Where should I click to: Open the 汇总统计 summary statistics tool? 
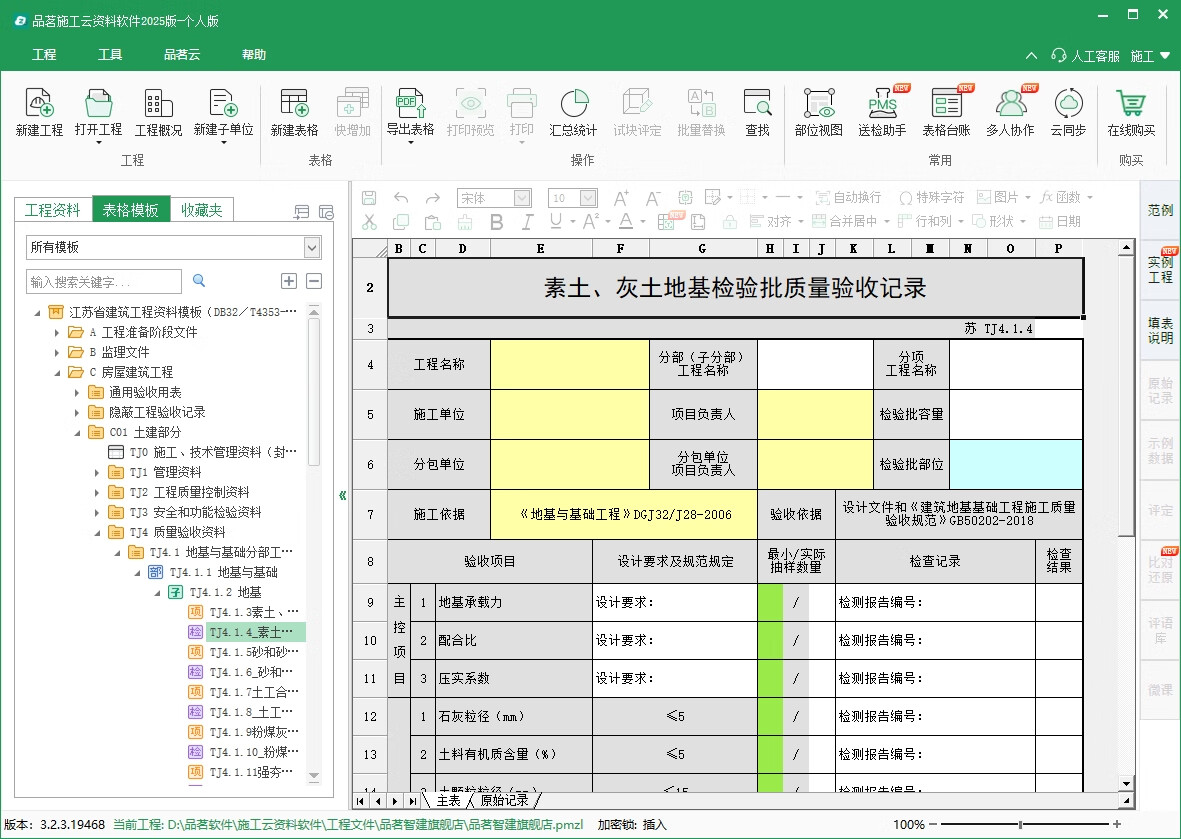coord(573,103)
